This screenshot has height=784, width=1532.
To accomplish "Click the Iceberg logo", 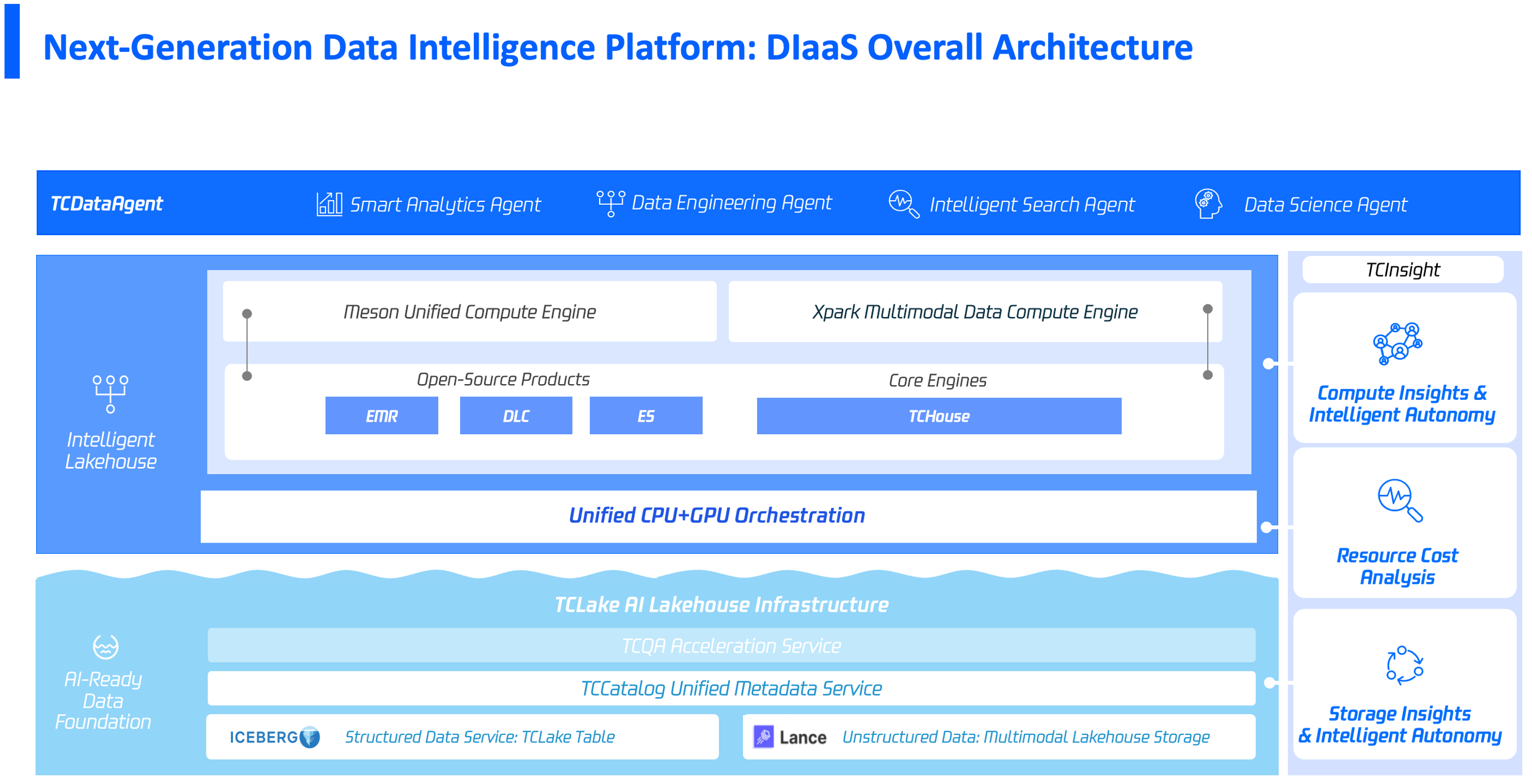I will point(275,737).
